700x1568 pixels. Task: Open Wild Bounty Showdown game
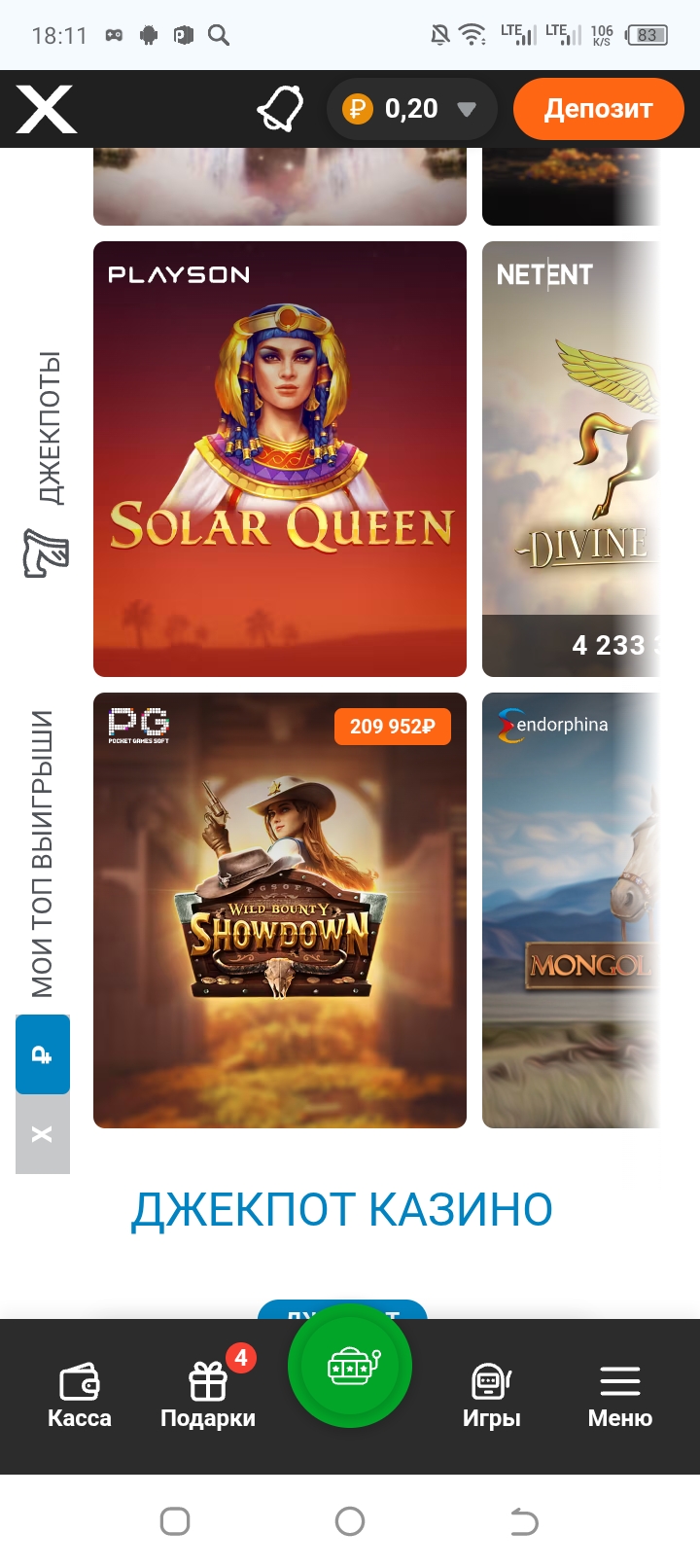[x=280, y=910]
